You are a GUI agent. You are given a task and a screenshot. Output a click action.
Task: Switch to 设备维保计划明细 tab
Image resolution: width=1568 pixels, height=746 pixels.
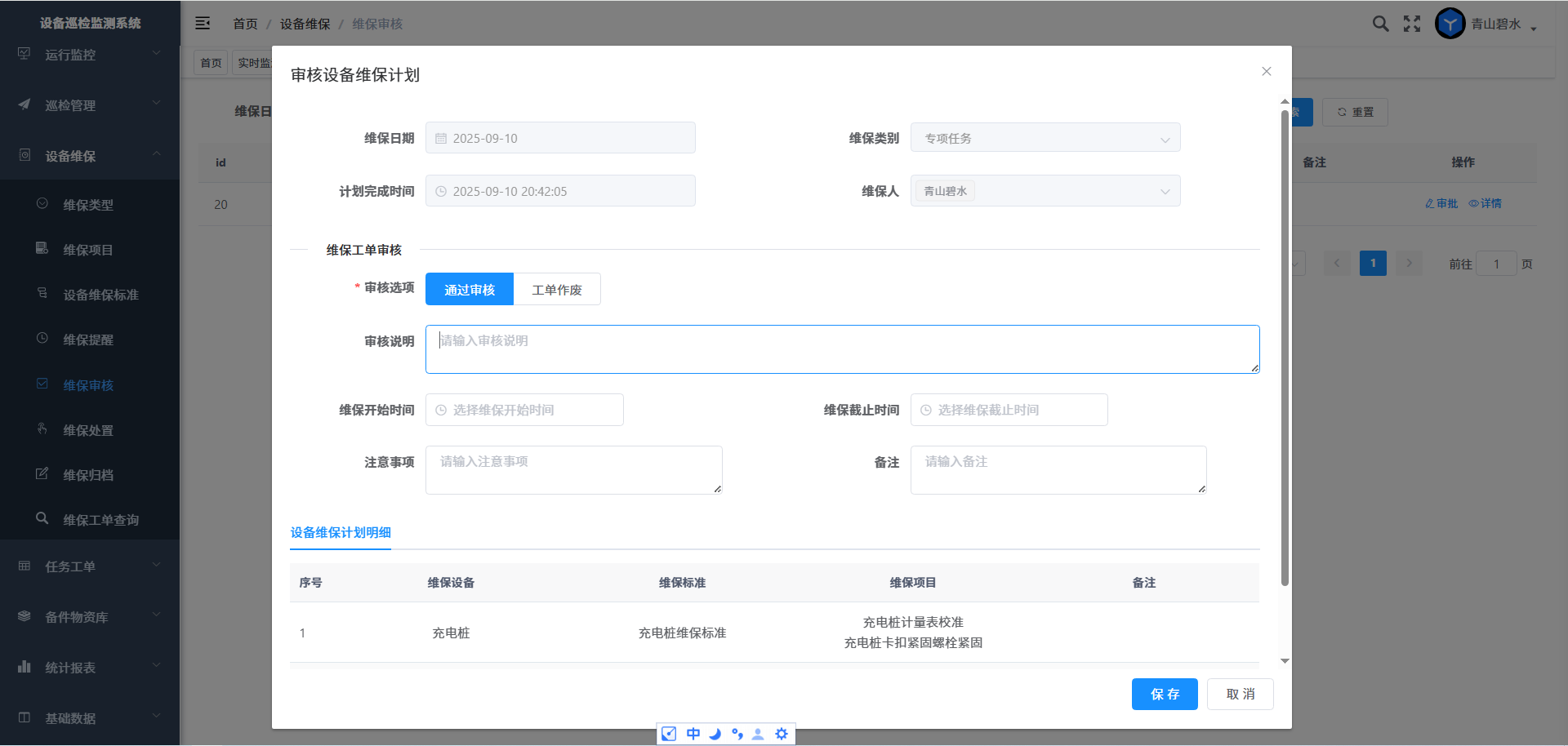pyautogui.click(x=341, y=533)
